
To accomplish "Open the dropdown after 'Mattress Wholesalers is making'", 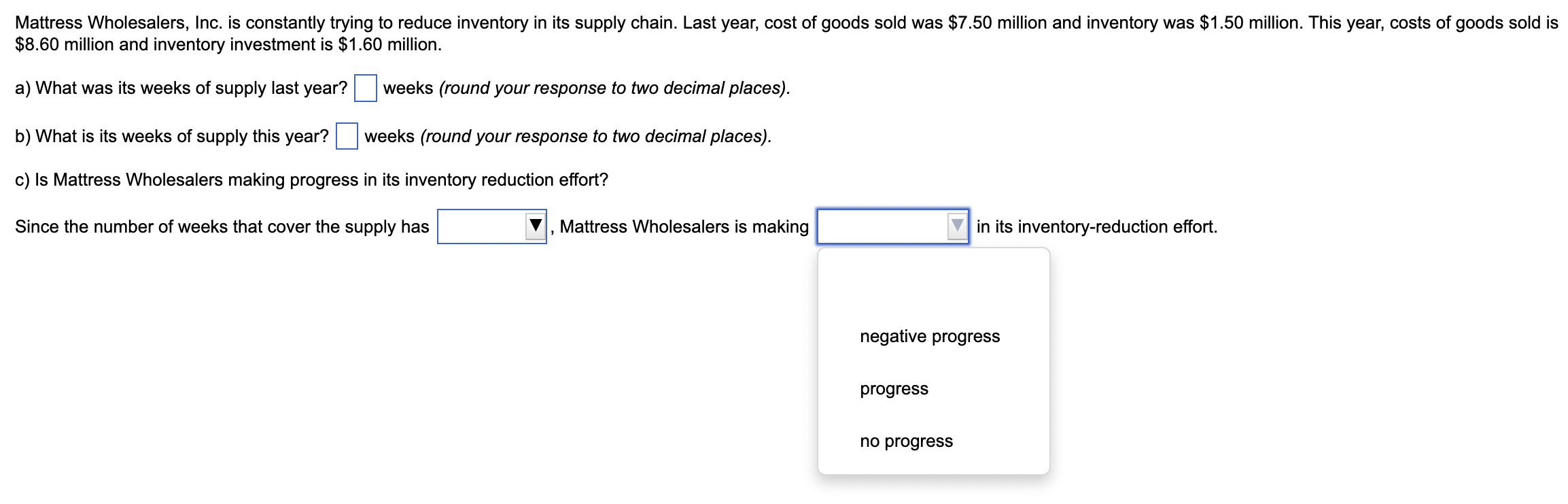I will click(x=892, y=226).
